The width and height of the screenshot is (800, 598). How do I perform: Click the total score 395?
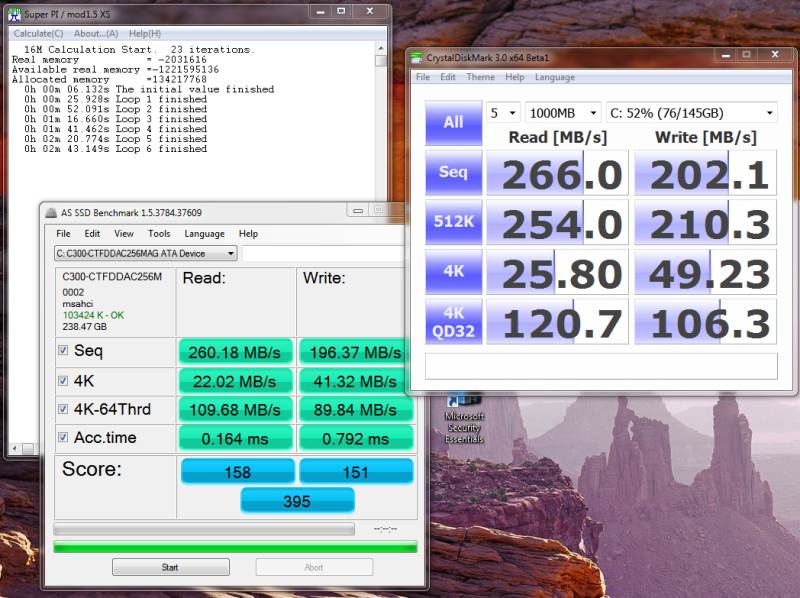297,501
